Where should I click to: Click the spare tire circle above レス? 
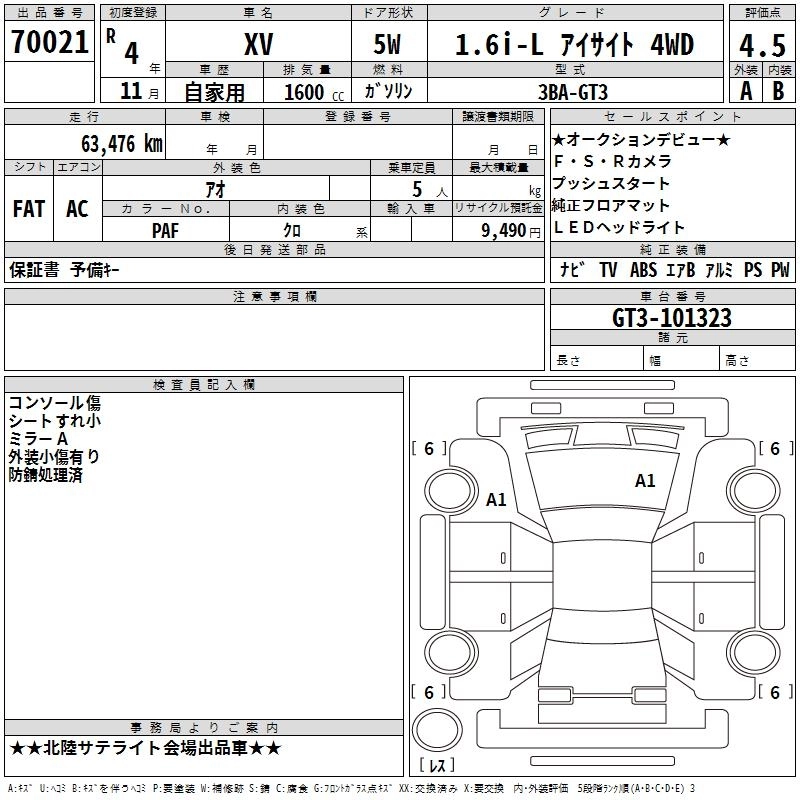click(x=437, y=730)
